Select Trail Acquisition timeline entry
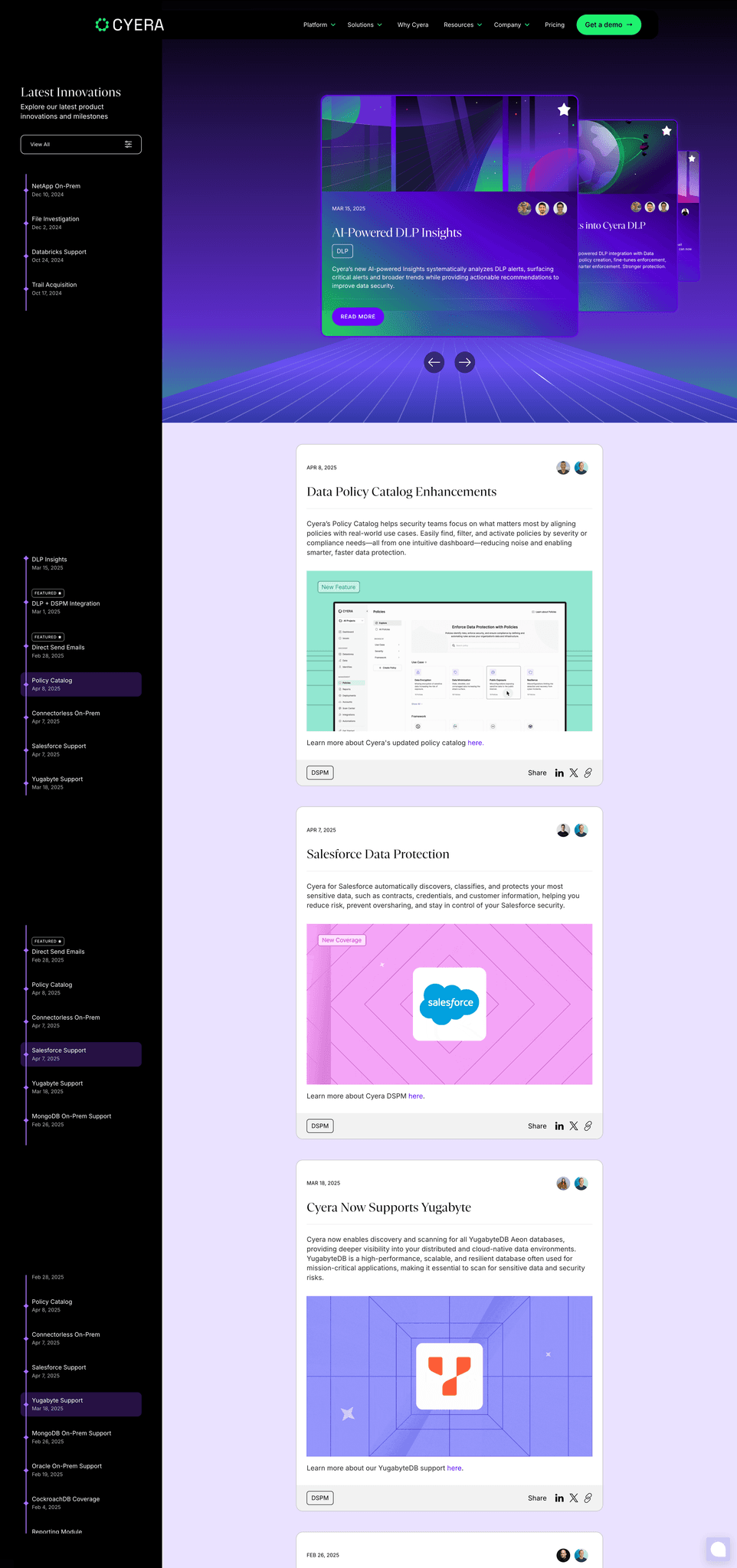Image resolution: width=737 pixels, height=1568 pixels. [x=54, y=289]
